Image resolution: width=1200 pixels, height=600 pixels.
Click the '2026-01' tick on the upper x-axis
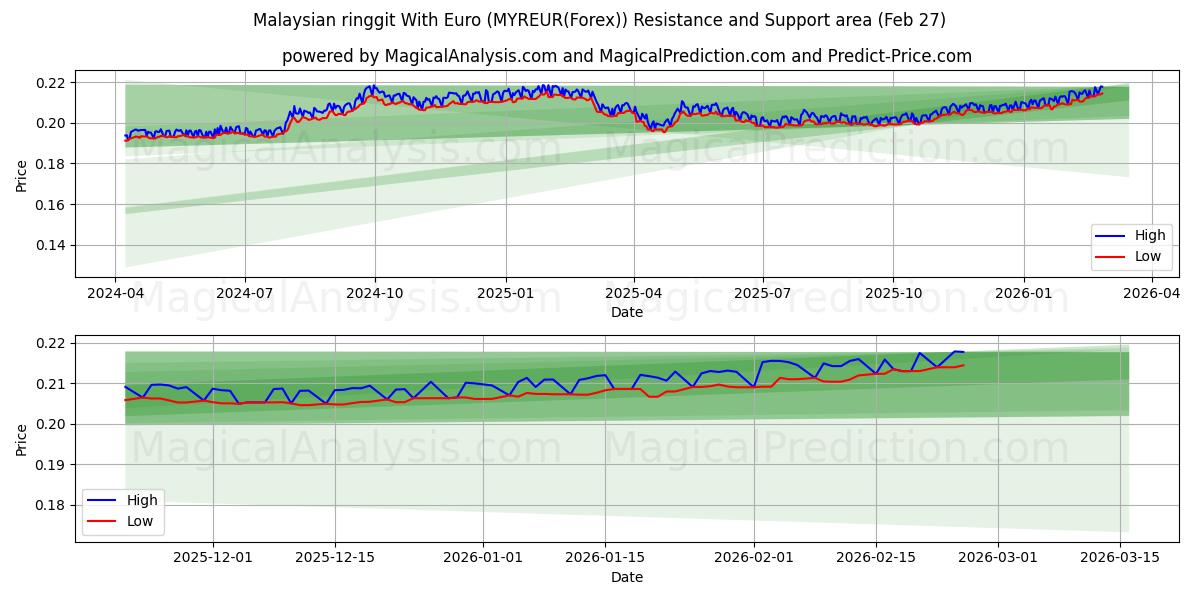click(x=1024, y=293)
